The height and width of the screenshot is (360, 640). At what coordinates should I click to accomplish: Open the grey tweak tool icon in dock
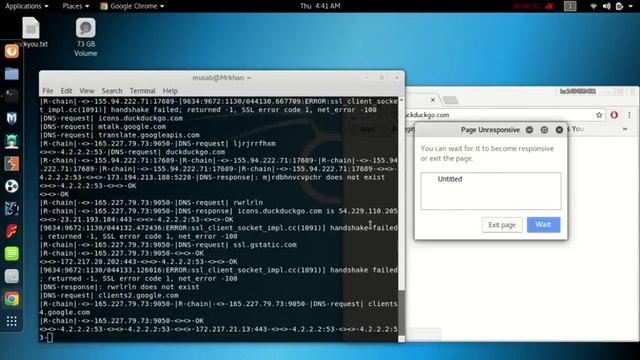[11, 276]
